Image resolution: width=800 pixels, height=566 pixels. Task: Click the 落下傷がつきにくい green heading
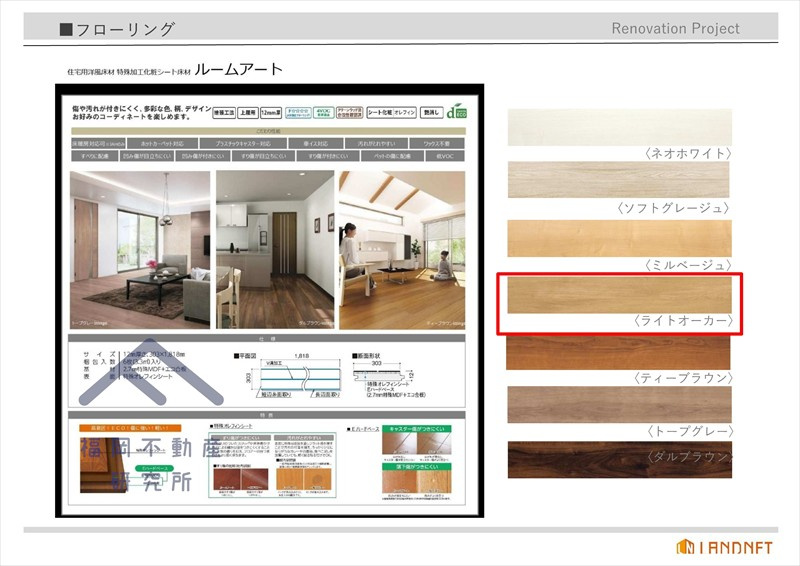pos(416,466)
